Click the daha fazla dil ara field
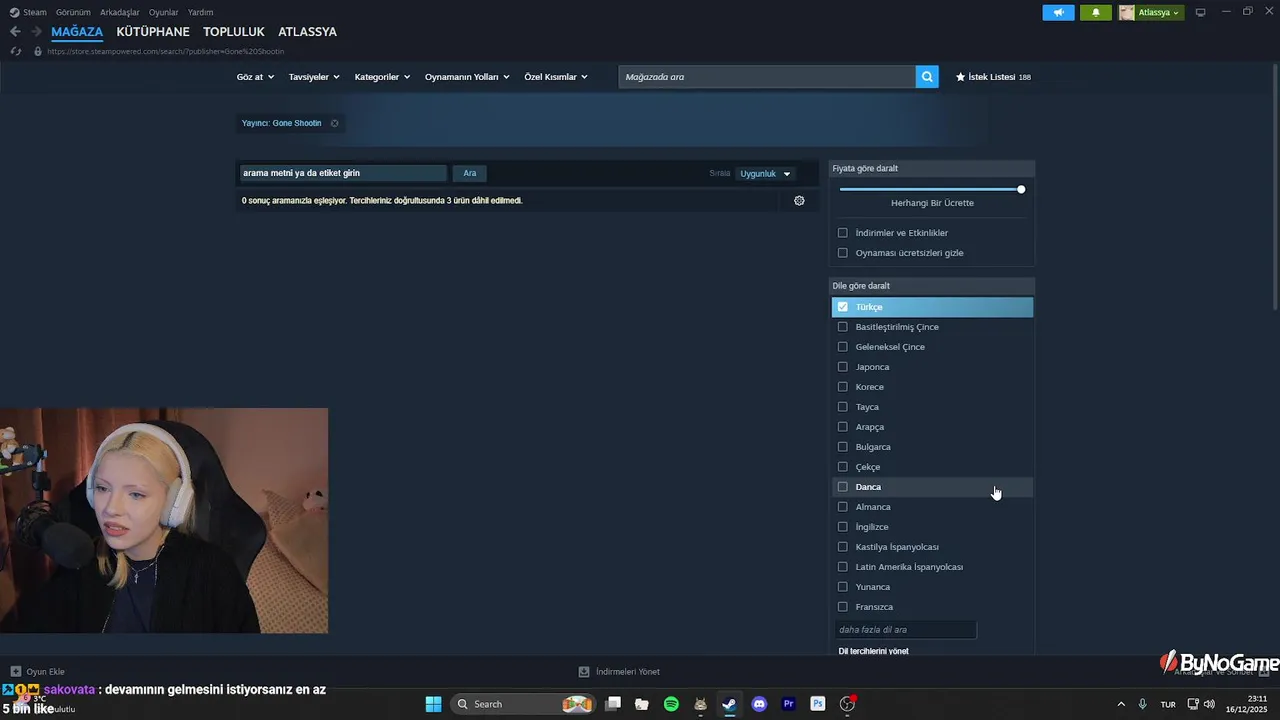Screen dimensions: 1280x720 pyautogui.click(x=905, y=630)
